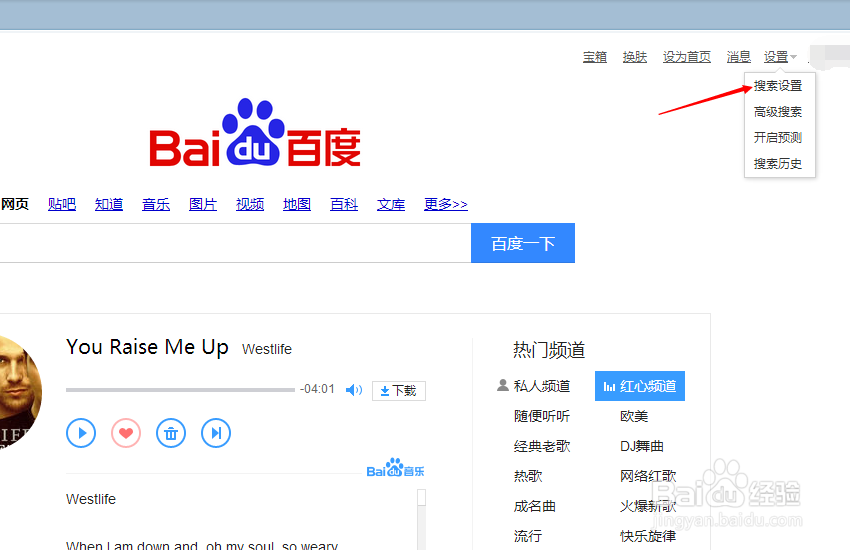Select the 网络红歌 channel
Screen dimensions: 850x550
click(648, 476)
